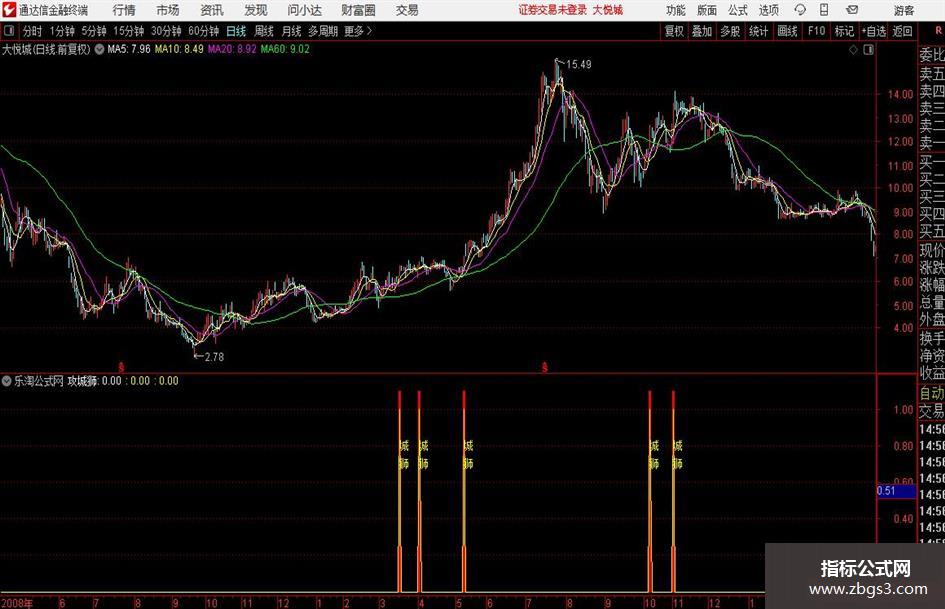Click the customer service headset icon
Image resolution: width=945 pixels, height=609 pixels.
[x=800, y=10]
